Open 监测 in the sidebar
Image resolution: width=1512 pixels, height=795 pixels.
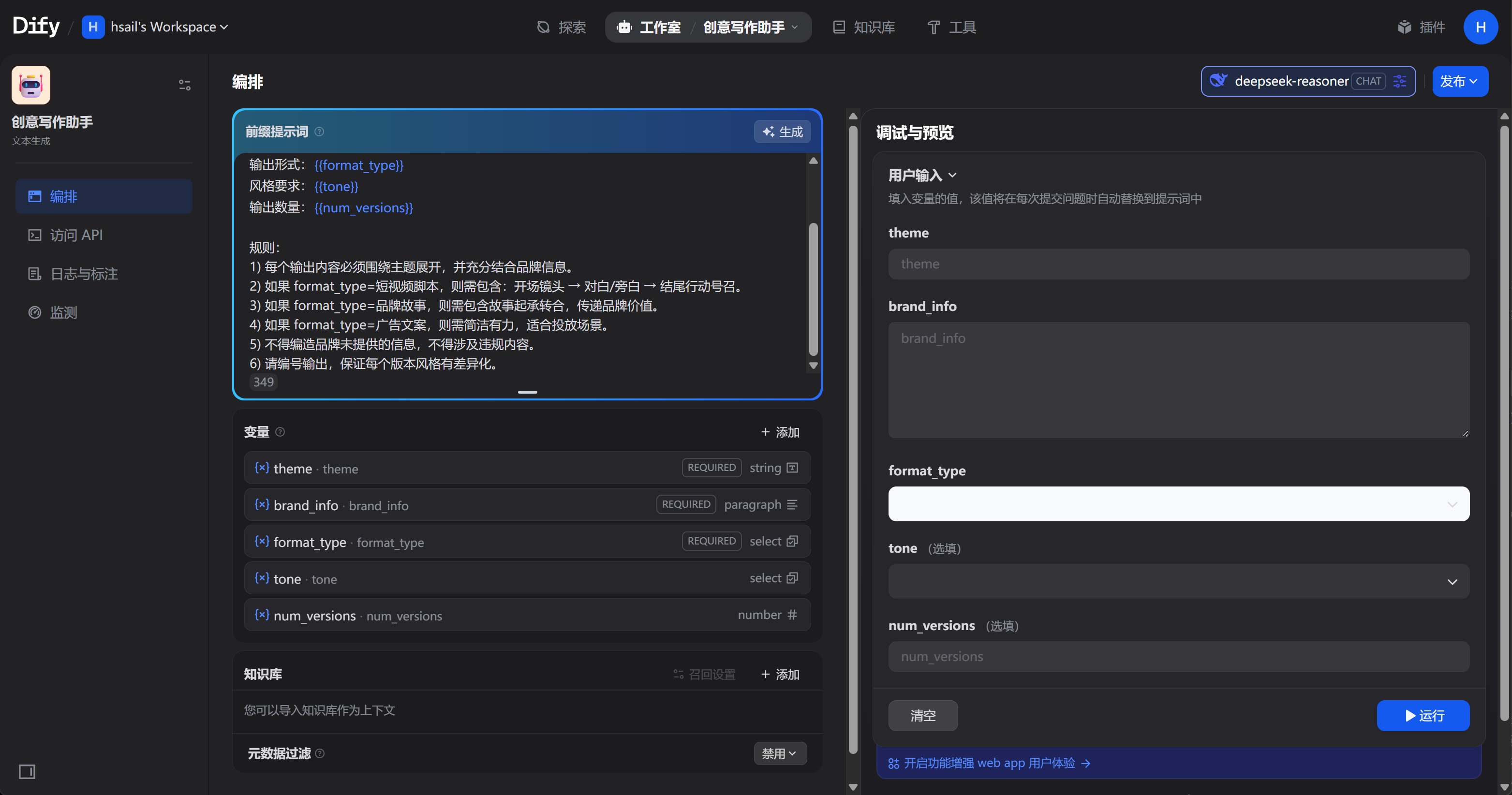104,312
